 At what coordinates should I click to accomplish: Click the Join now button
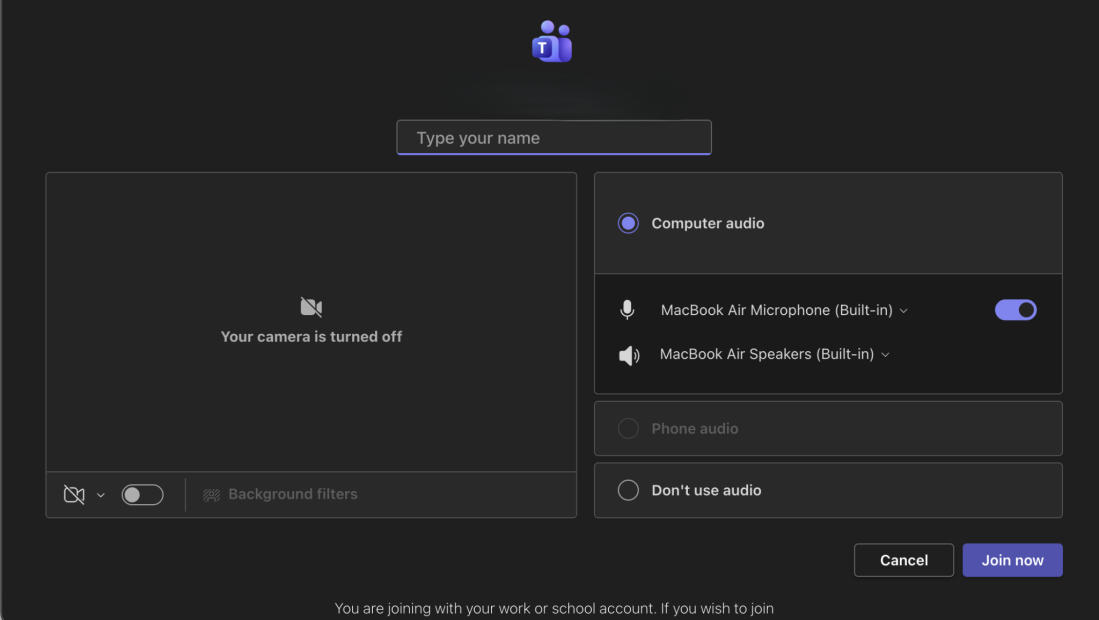[x=1012, y=560]
